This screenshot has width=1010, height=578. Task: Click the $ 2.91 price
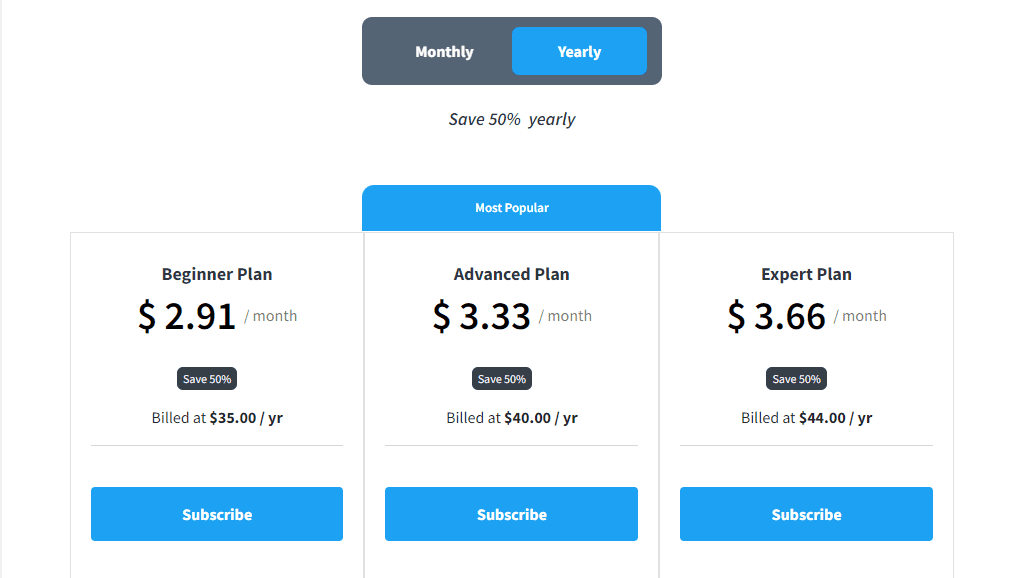(x=187, y=316)
